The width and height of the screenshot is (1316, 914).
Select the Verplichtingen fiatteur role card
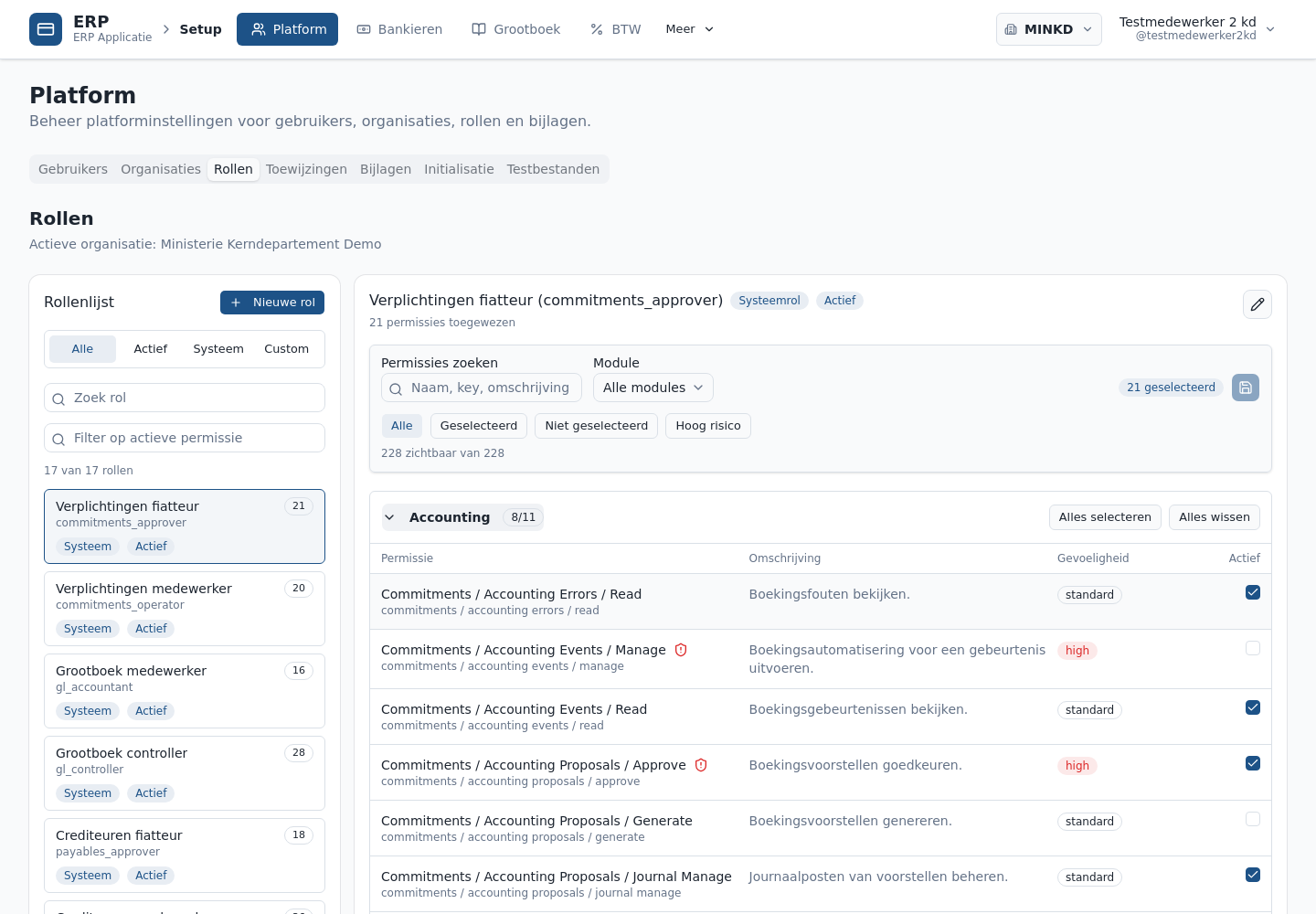185,526
